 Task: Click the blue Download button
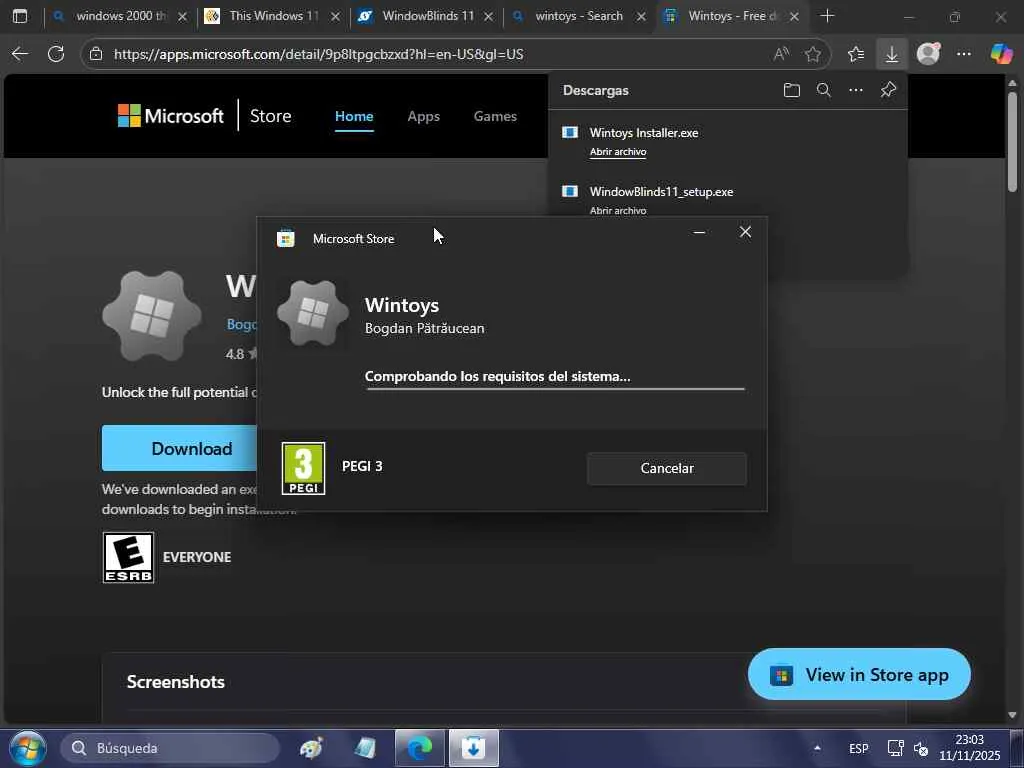click(x=180, y=448)
